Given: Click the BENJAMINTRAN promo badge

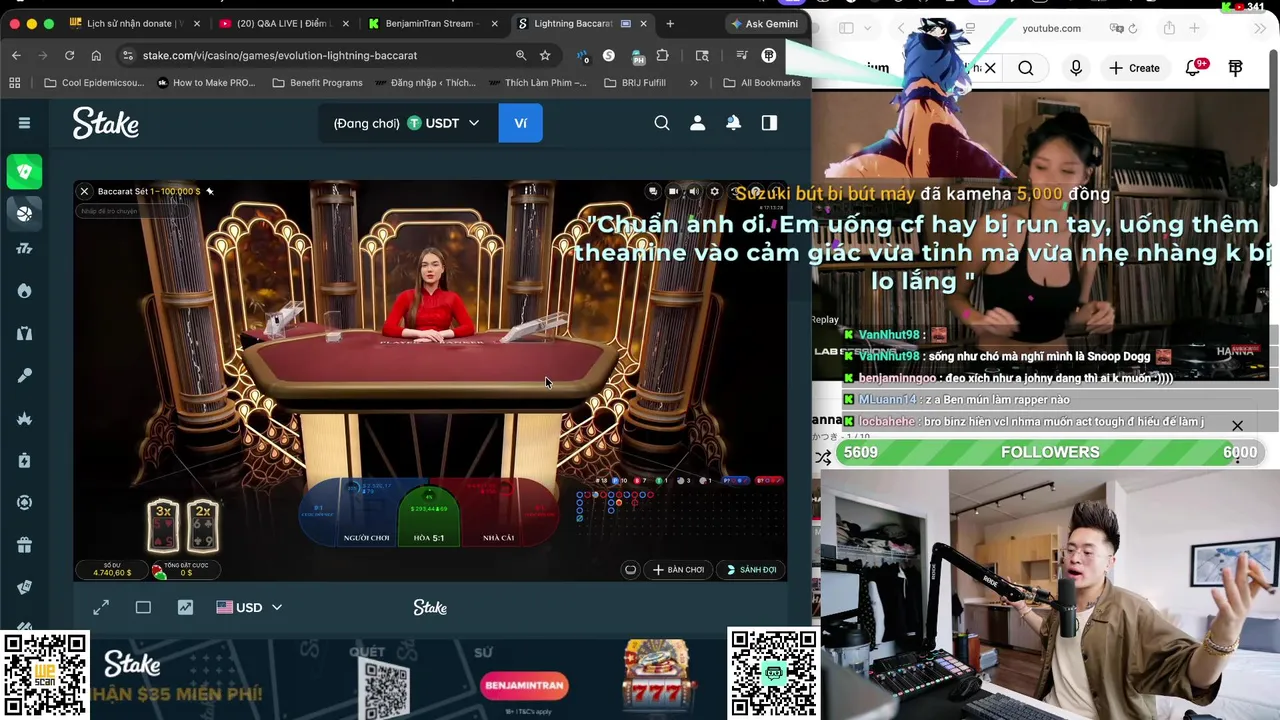Looking at the screenshot, I should (524, 686).
